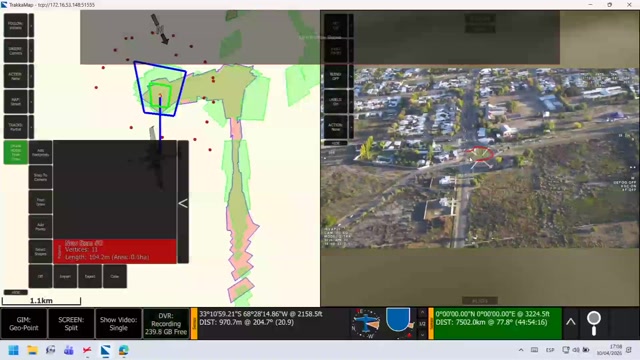Click the FOLLOW button in map sidebar
Viewport: 640px width, 360px height.
[x=16, y=25]
